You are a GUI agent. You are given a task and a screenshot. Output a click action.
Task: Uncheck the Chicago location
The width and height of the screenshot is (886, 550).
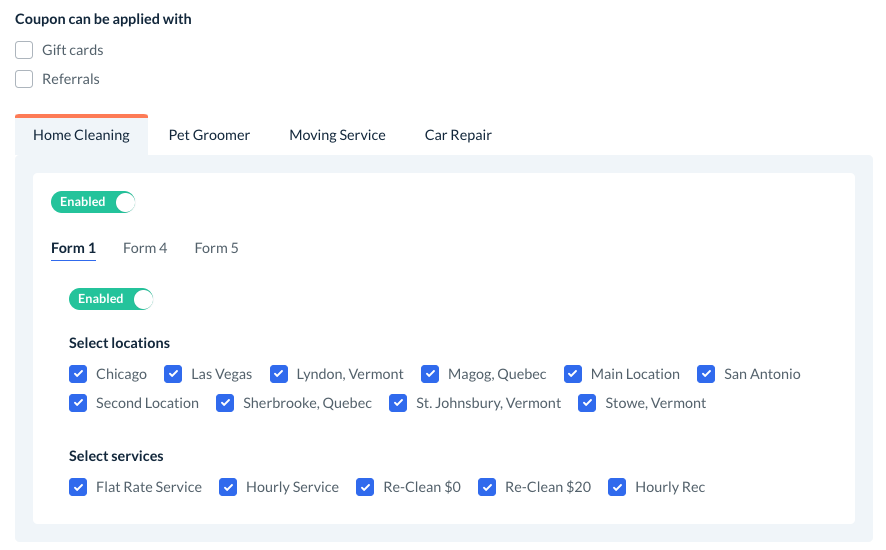point(78,374)
